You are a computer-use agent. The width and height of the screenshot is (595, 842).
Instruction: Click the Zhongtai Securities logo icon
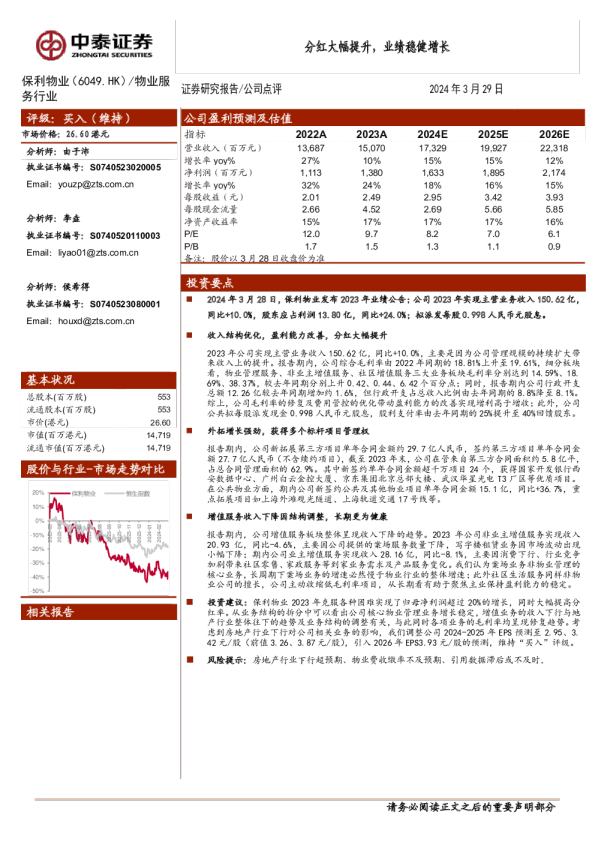coord(51,45)
